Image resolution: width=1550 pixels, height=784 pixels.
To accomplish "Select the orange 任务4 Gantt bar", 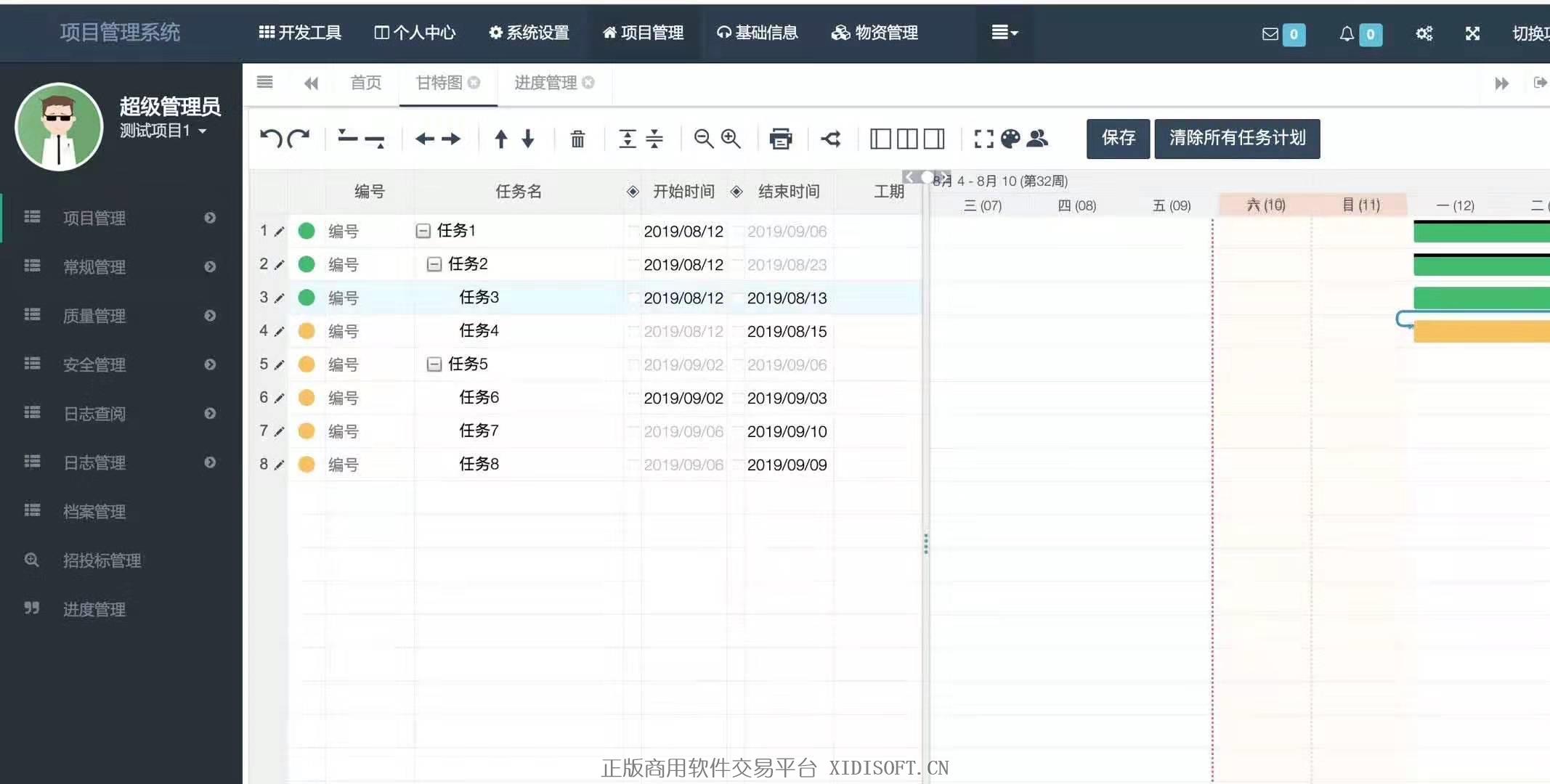I will tap(1482, 332).
